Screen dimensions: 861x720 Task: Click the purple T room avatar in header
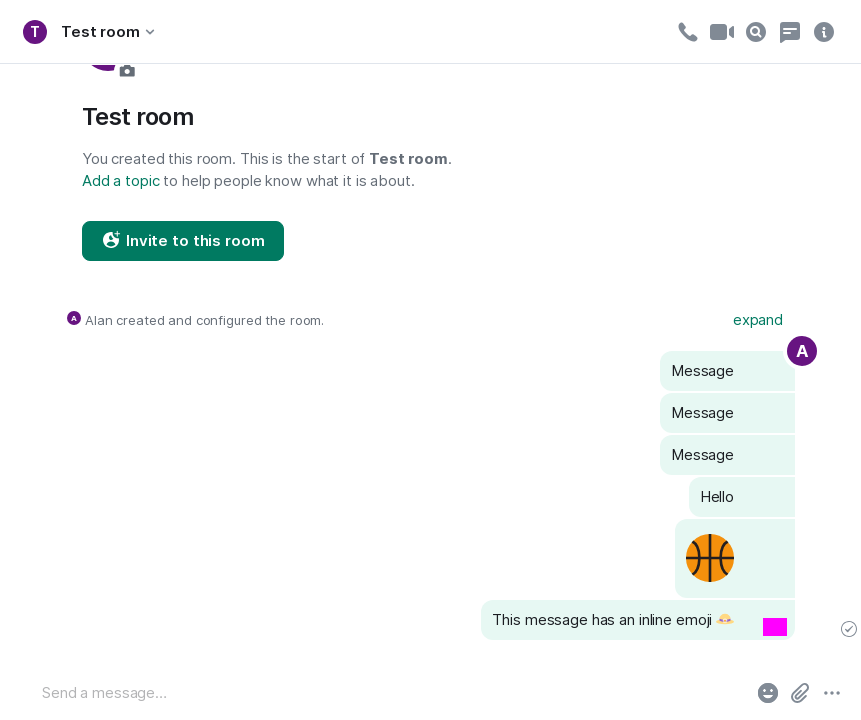(35, 32)
